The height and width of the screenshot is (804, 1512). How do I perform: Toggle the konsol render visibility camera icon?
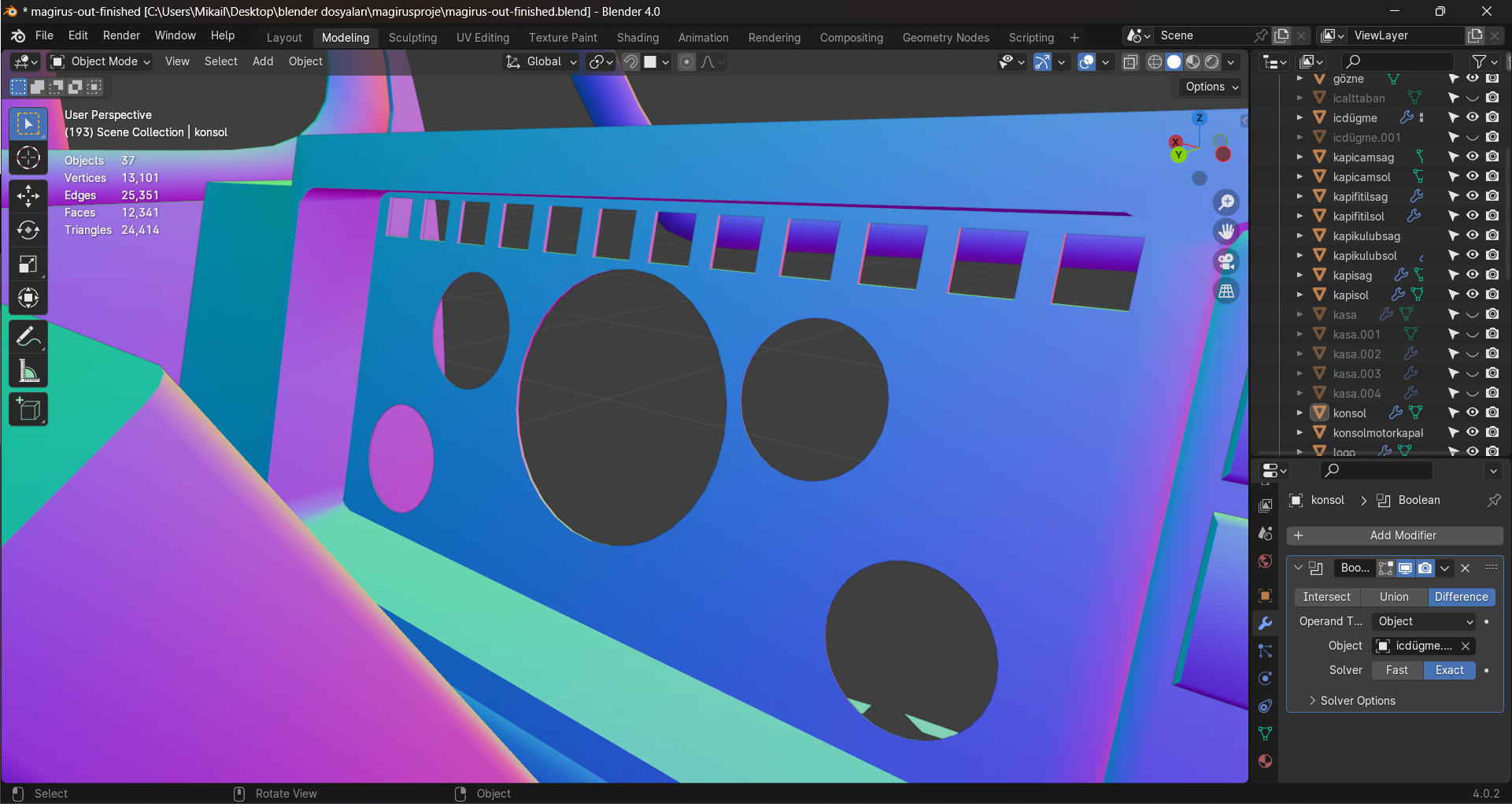(x=1492, y=413)
